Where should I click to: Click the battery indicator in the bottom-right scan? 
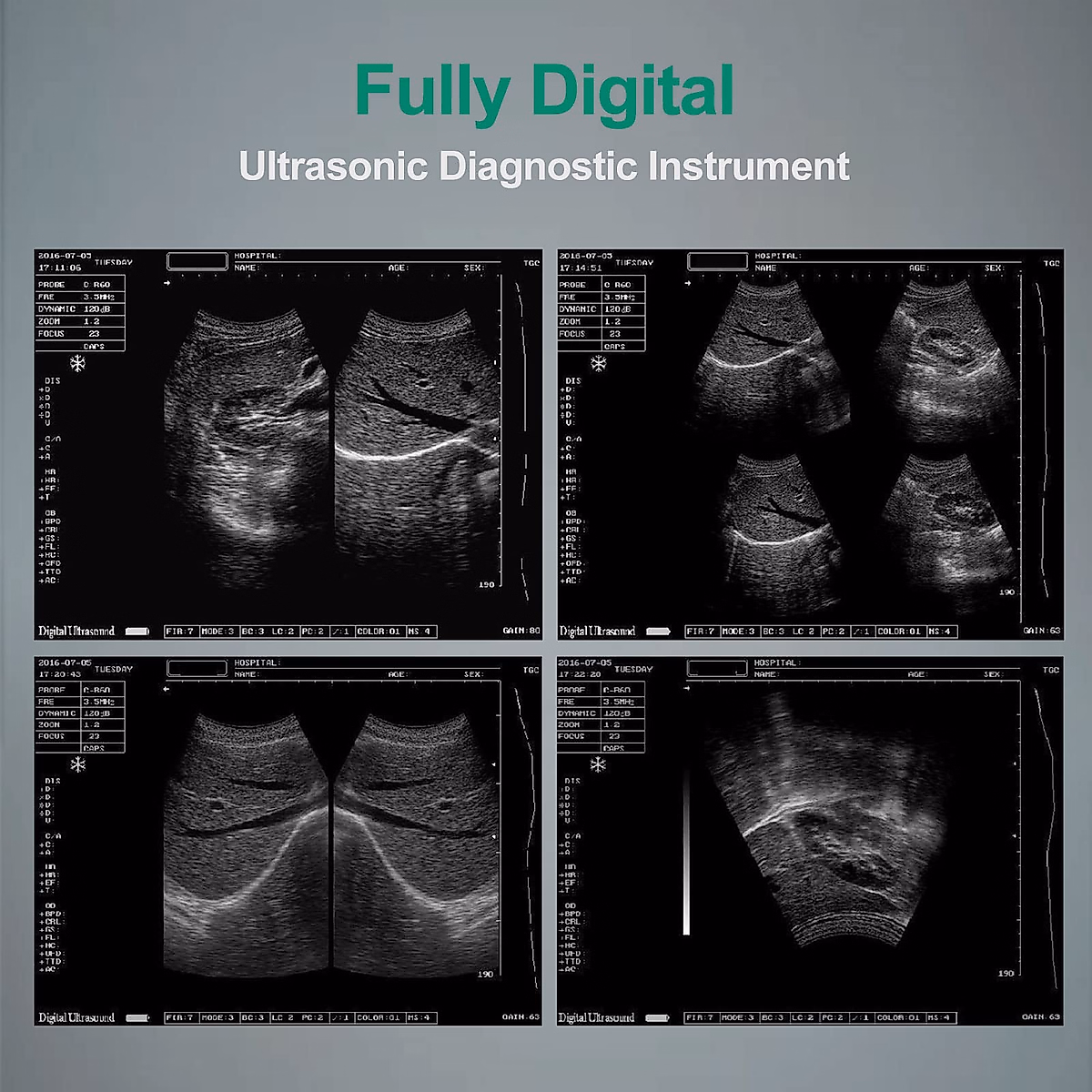[657, 1017]
